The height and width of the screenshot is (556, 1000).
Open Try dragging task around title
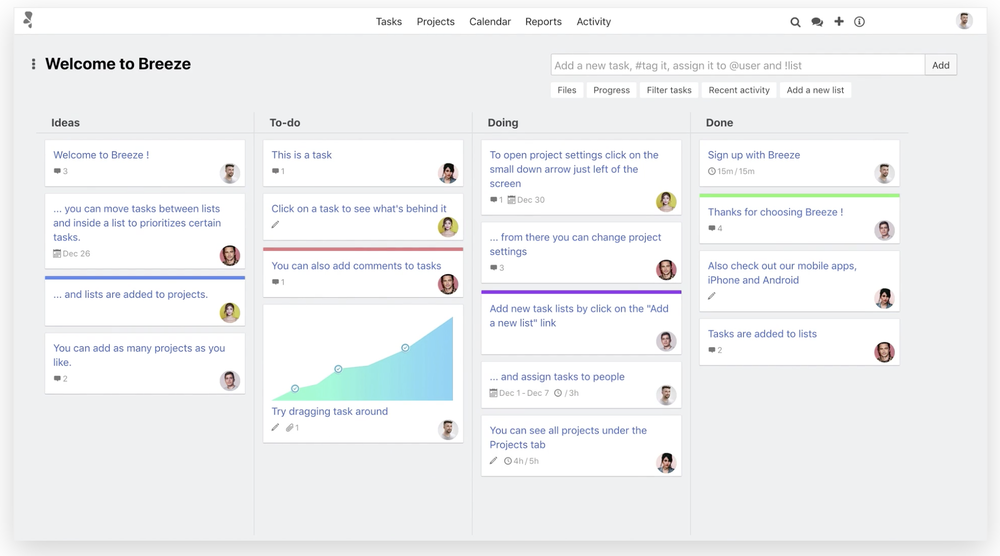click(330, 411)
